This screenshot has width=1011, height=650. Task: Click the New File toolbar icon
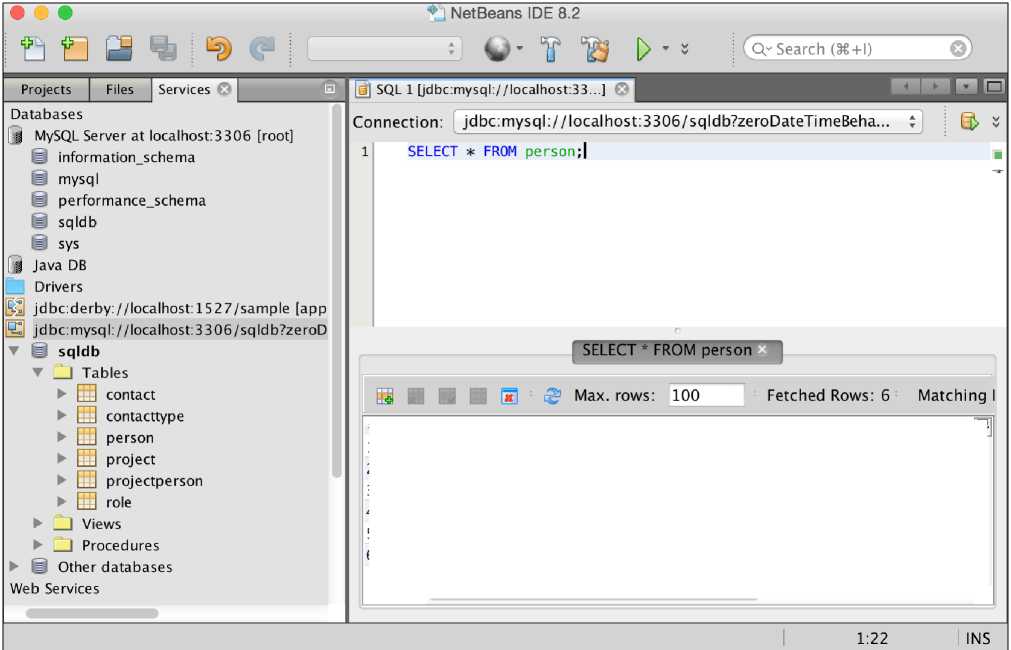tap(32, 48)
